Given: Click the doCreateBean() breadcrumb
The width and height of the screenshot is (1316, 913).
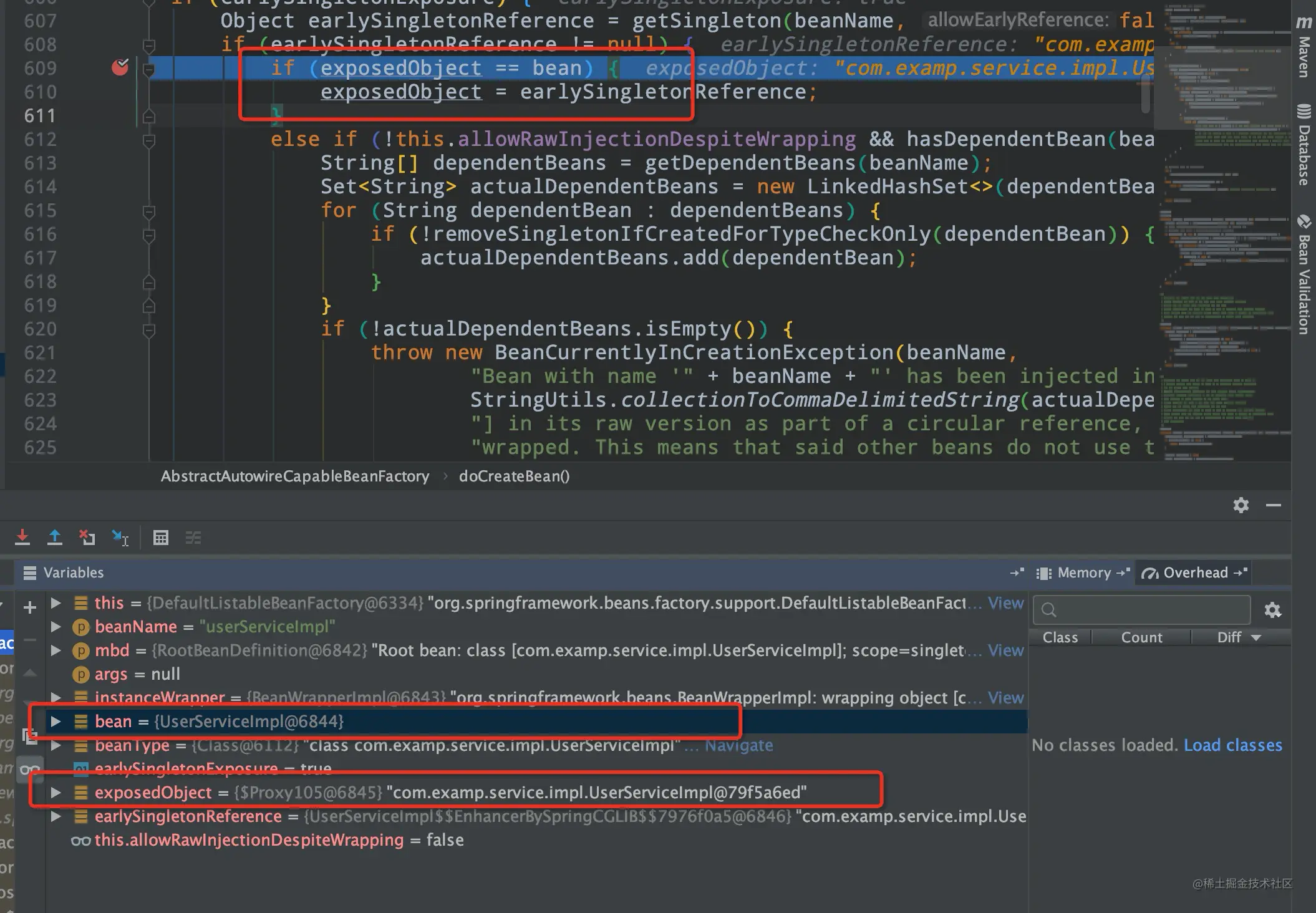Looking at the screenshot, I should pyautogui.click(x=515, y=476).
